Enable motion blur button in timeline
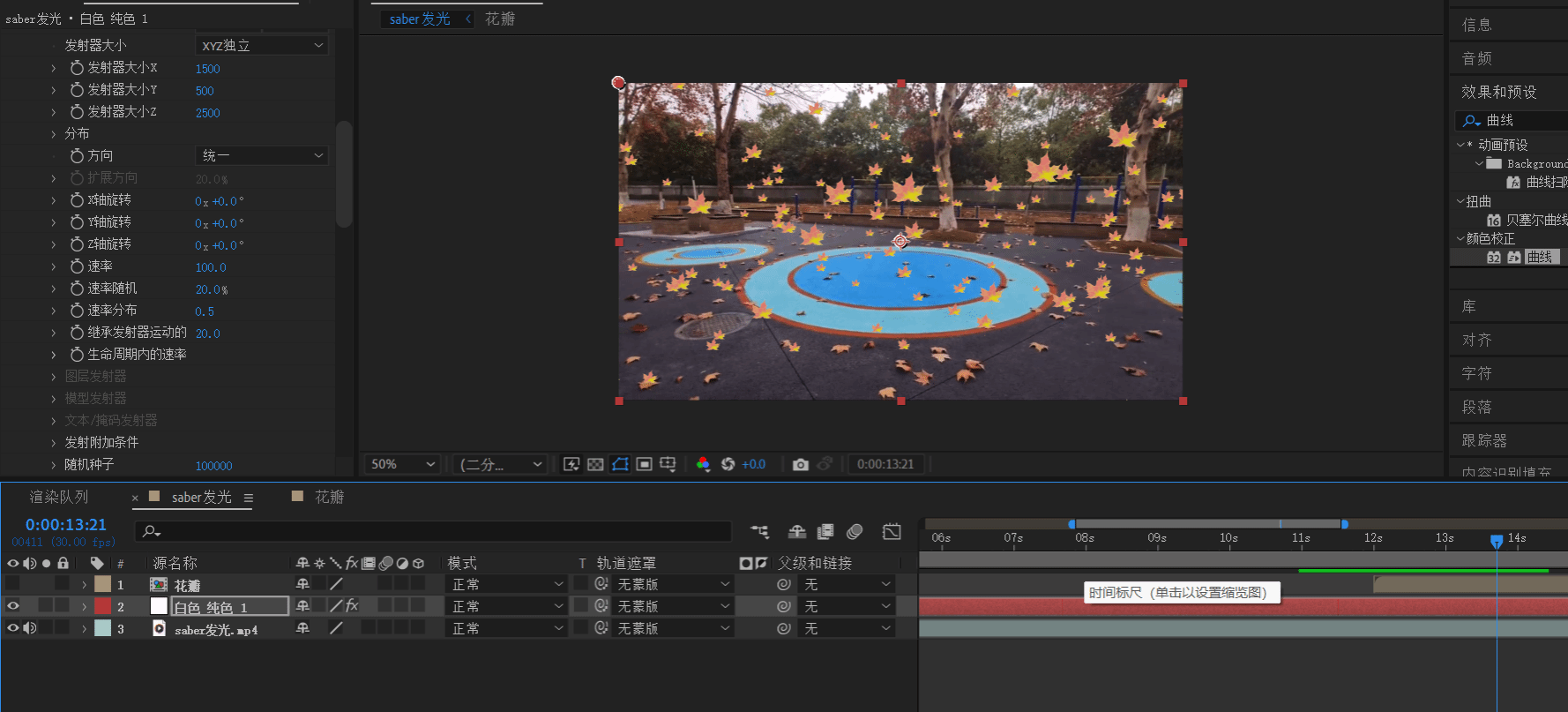 (x=854, y=531)
